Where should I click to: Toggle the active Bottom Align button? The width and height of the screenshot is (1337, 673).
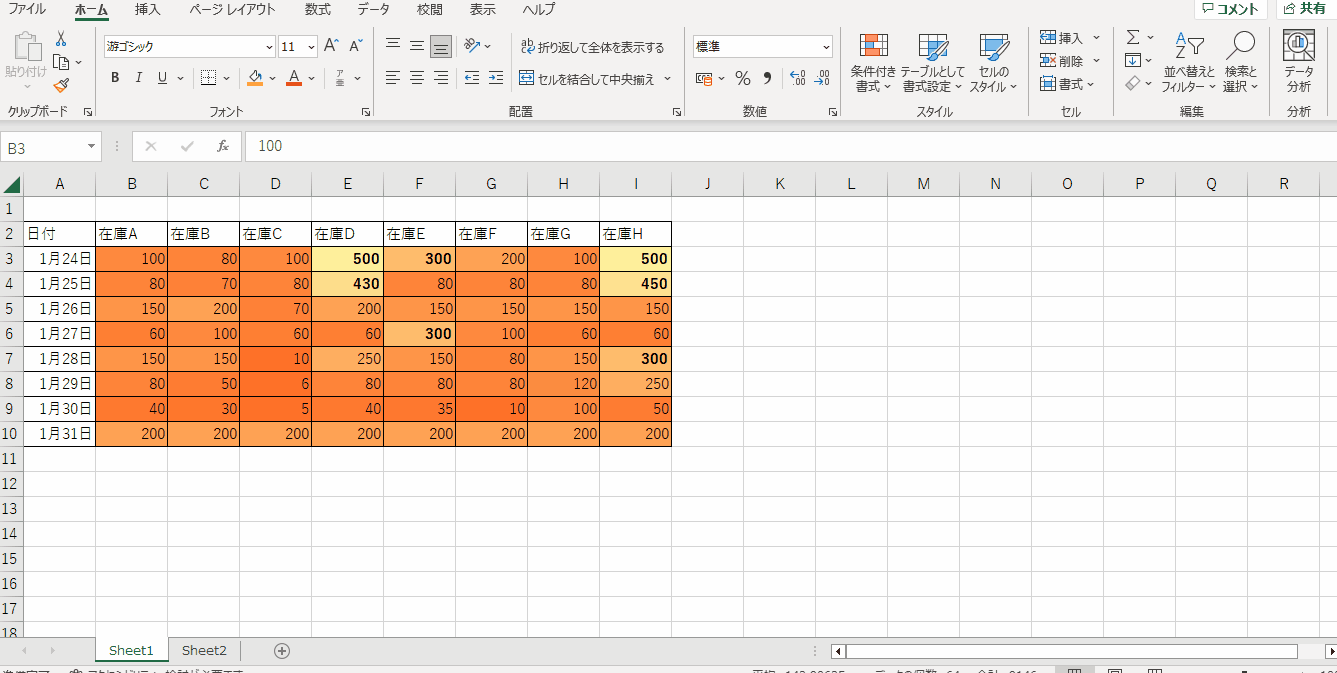[441, 46]
